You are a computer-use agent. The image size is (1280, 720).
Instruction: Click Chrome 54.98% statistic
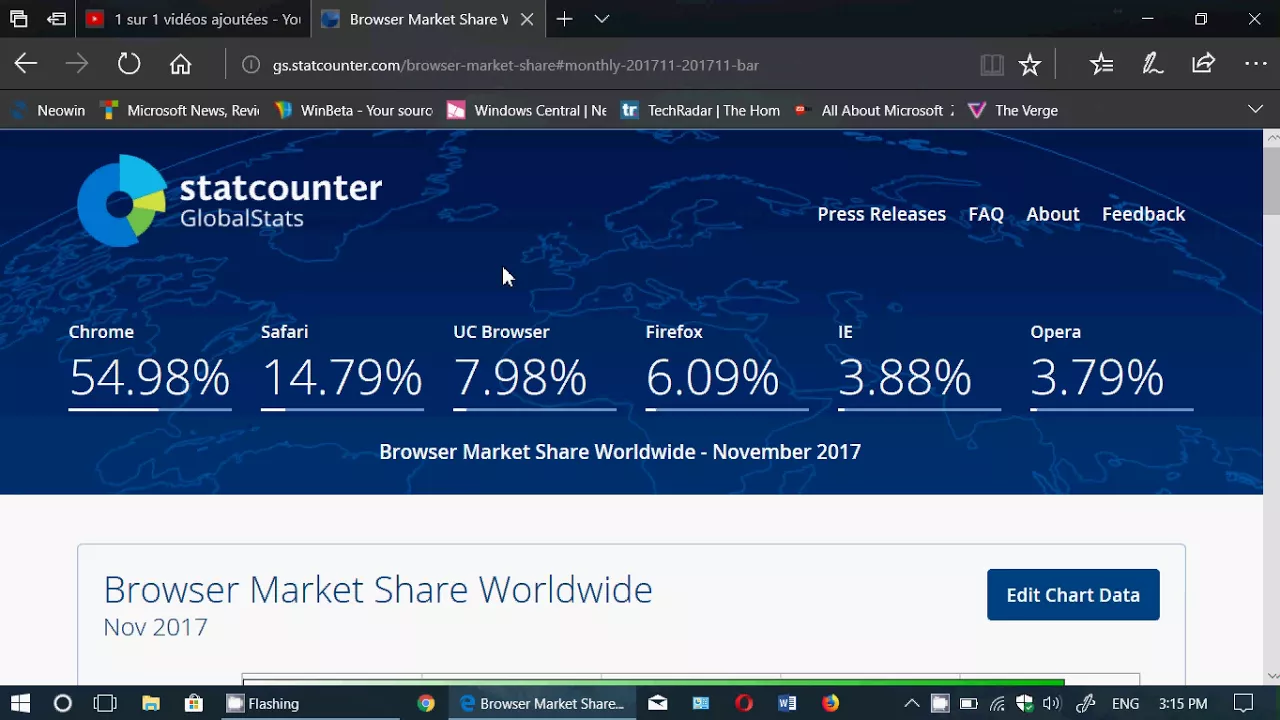(x=150, y=366)
